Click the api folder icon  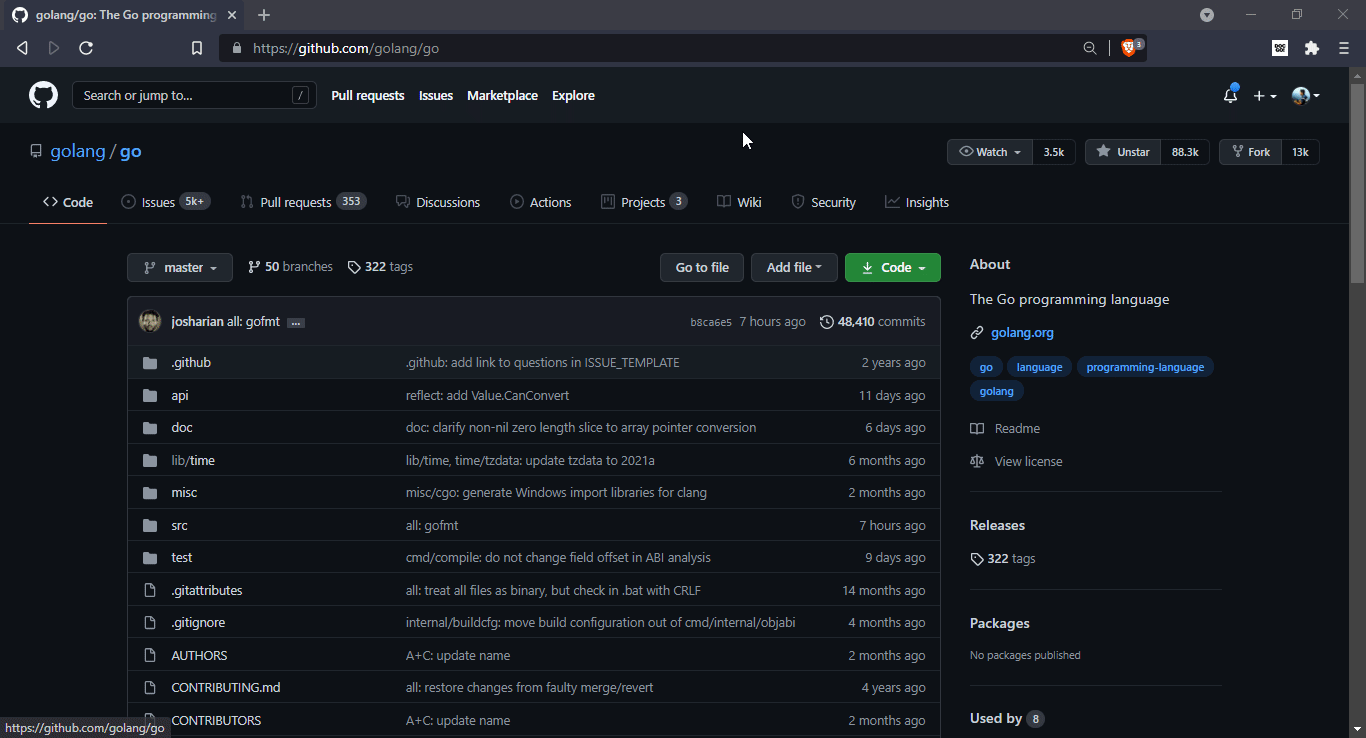coord(150,395)
